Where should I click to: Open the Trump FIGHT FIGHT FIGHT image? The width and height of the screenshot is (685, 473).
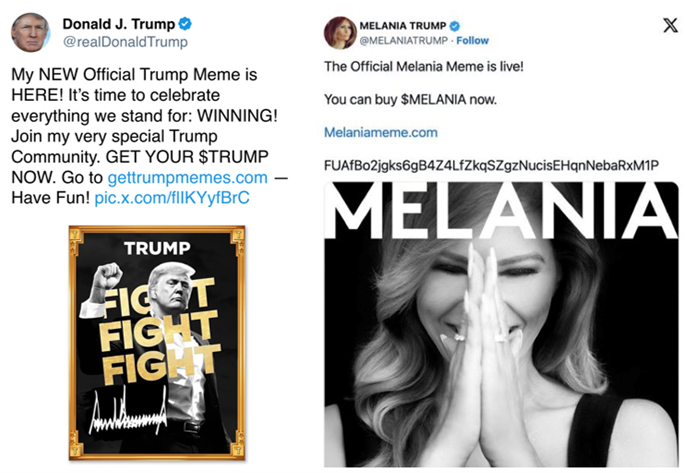click(x=157, y=343)
